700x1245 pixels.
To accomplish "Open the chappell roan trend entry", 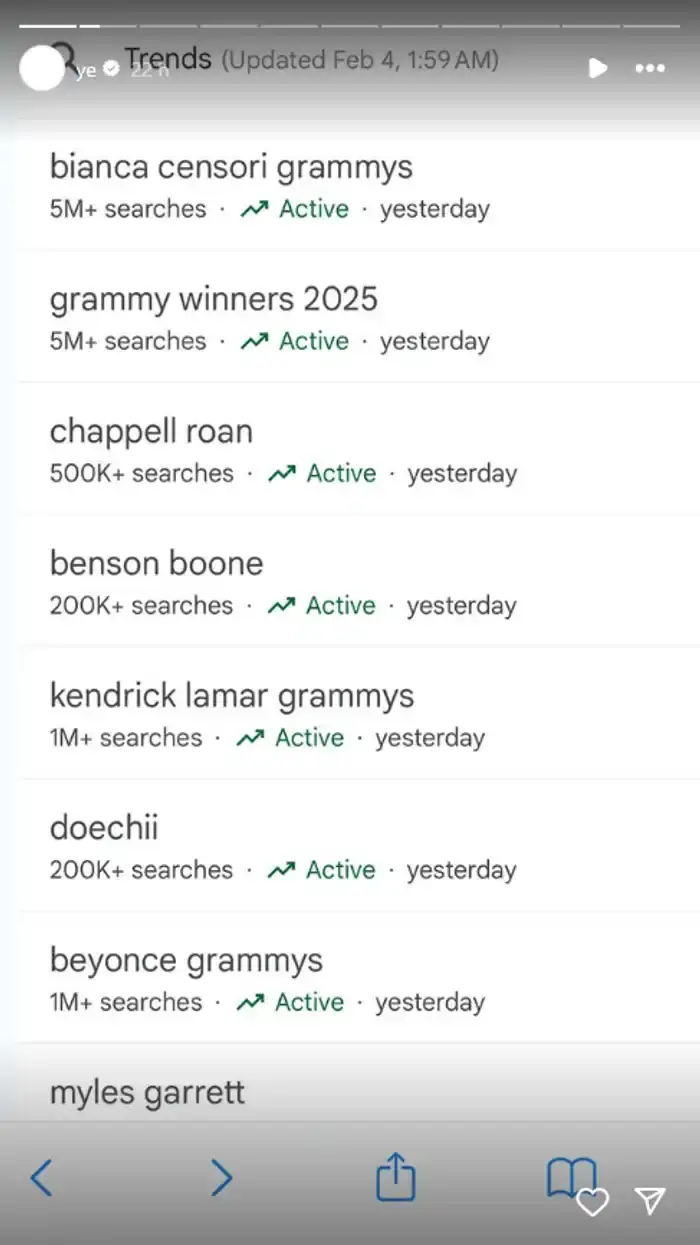I will [x=358, y=450].
